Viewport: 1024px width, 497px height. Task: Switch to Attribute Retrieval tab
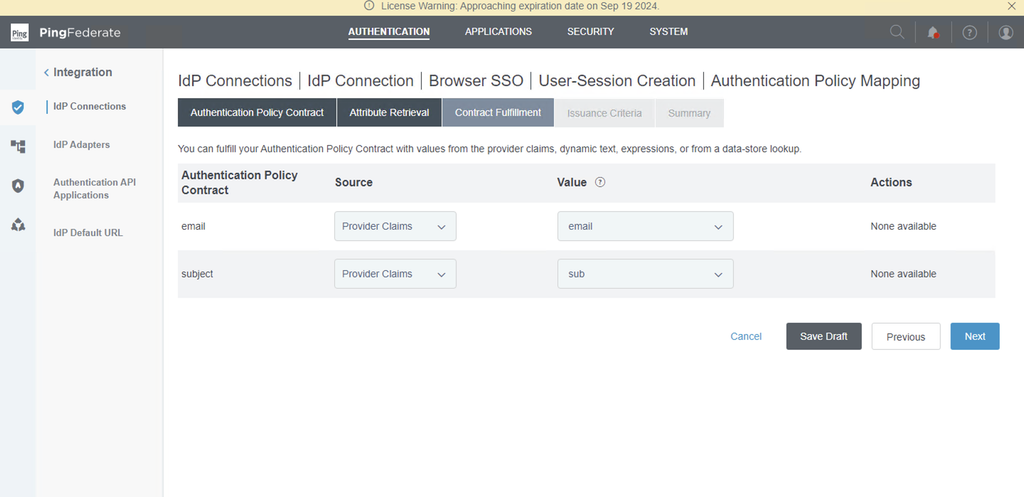pyautogui.click(x=389, y=112)
